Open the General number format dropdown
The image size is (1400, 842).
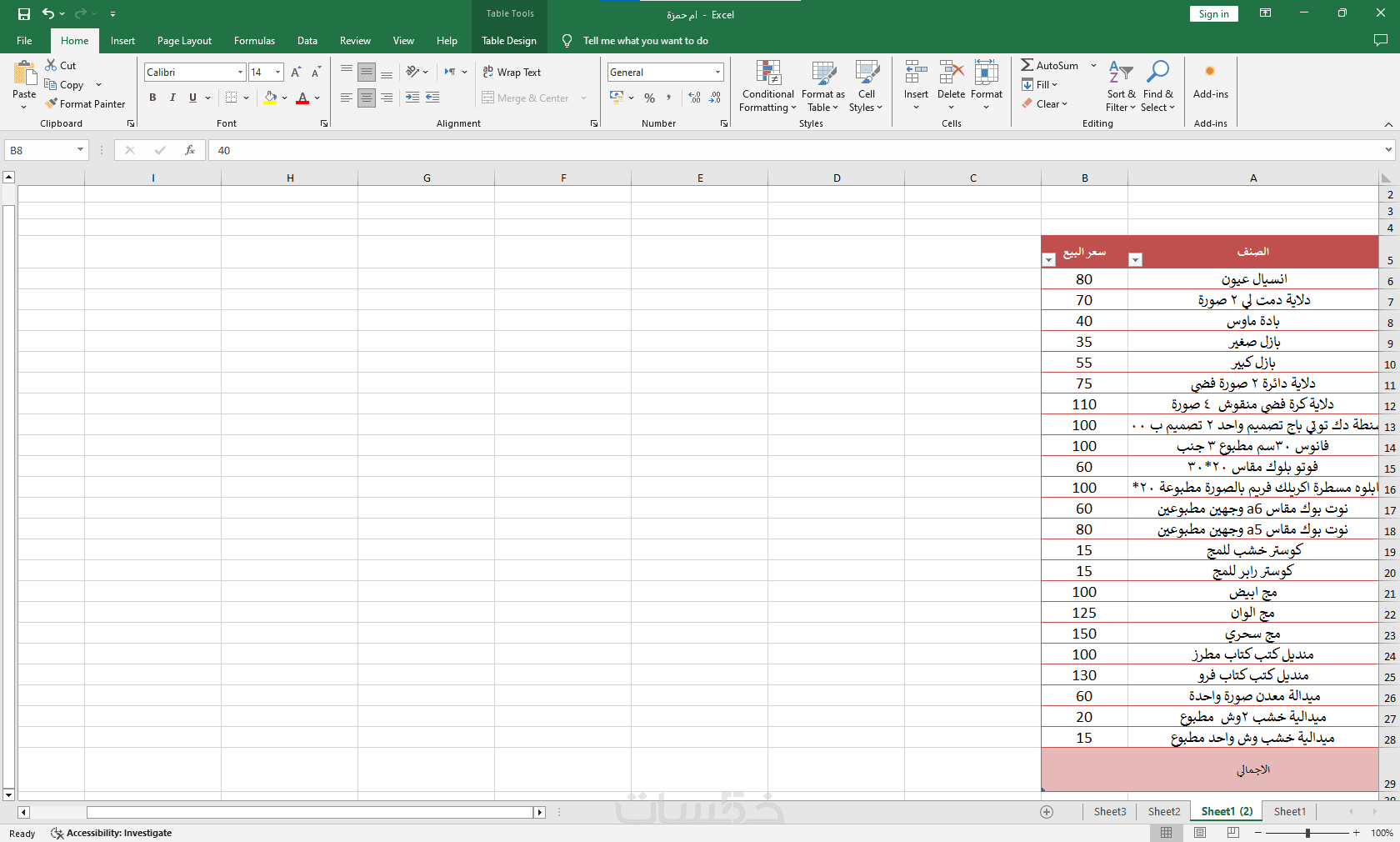[x=717, y=73]
